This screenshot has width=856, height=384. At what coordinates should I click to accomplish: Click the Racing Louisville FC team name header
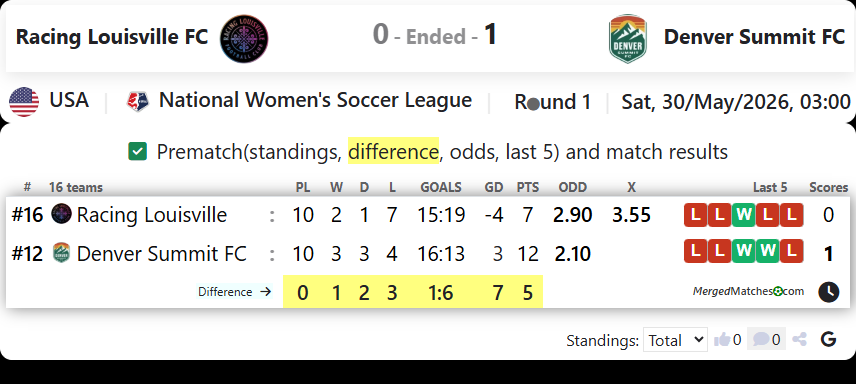pyautogui.click(x=112, y=37)
